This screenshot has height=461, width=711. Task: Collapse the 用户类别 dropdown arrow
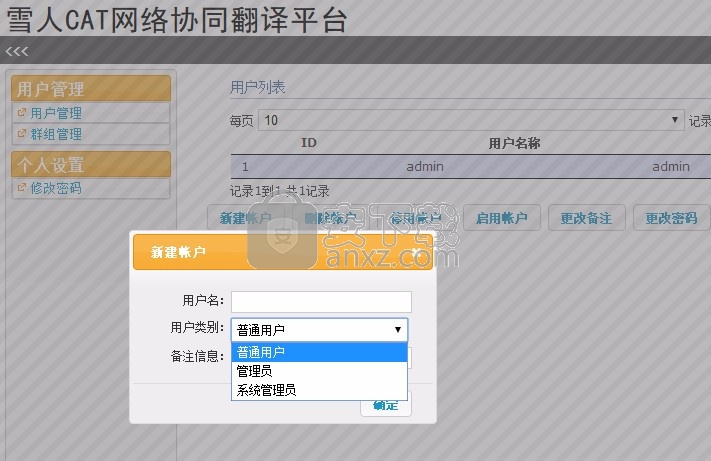(x=398, y=330)
